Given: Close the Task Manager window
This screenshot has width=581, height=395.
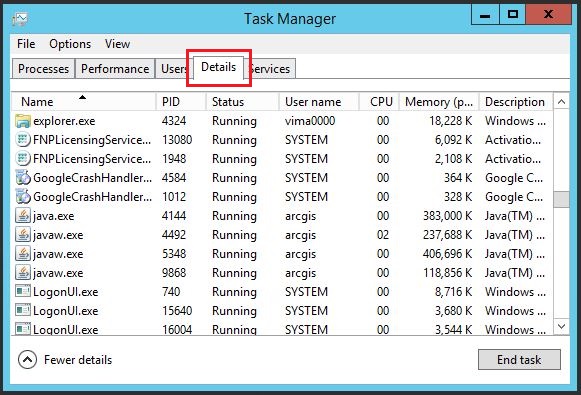Looking at the screenshot, I should pos(548,15).
